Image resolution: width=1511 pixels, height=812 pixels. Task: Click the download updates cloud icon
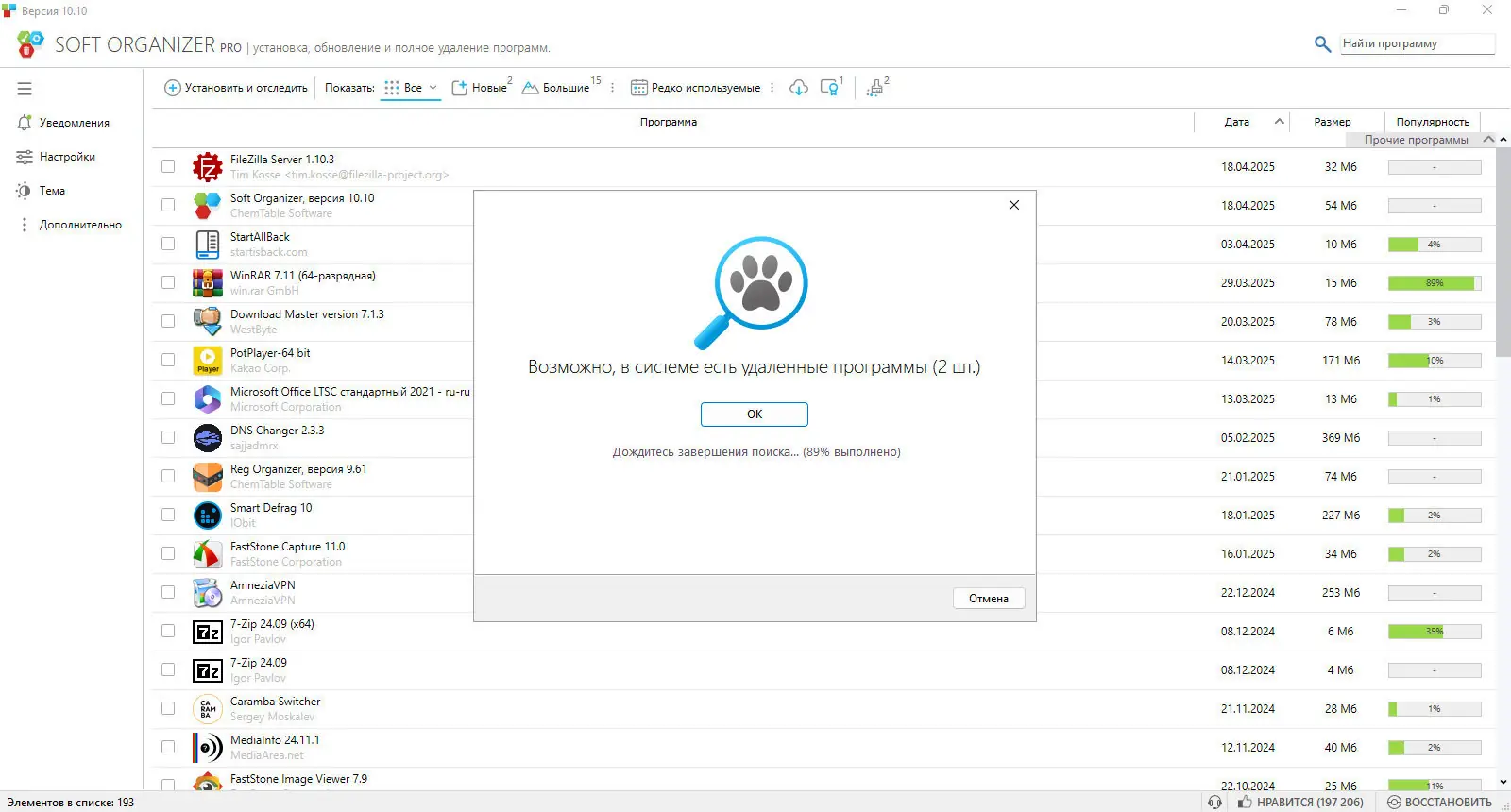pyautogui.click(x=799, y=88)
